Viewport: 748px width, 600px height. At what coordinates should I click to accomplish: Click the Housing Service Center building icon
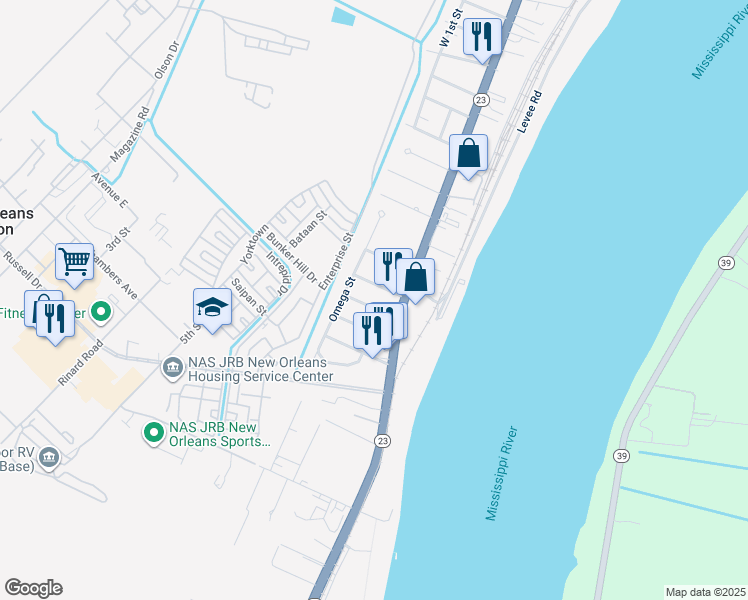172,369
